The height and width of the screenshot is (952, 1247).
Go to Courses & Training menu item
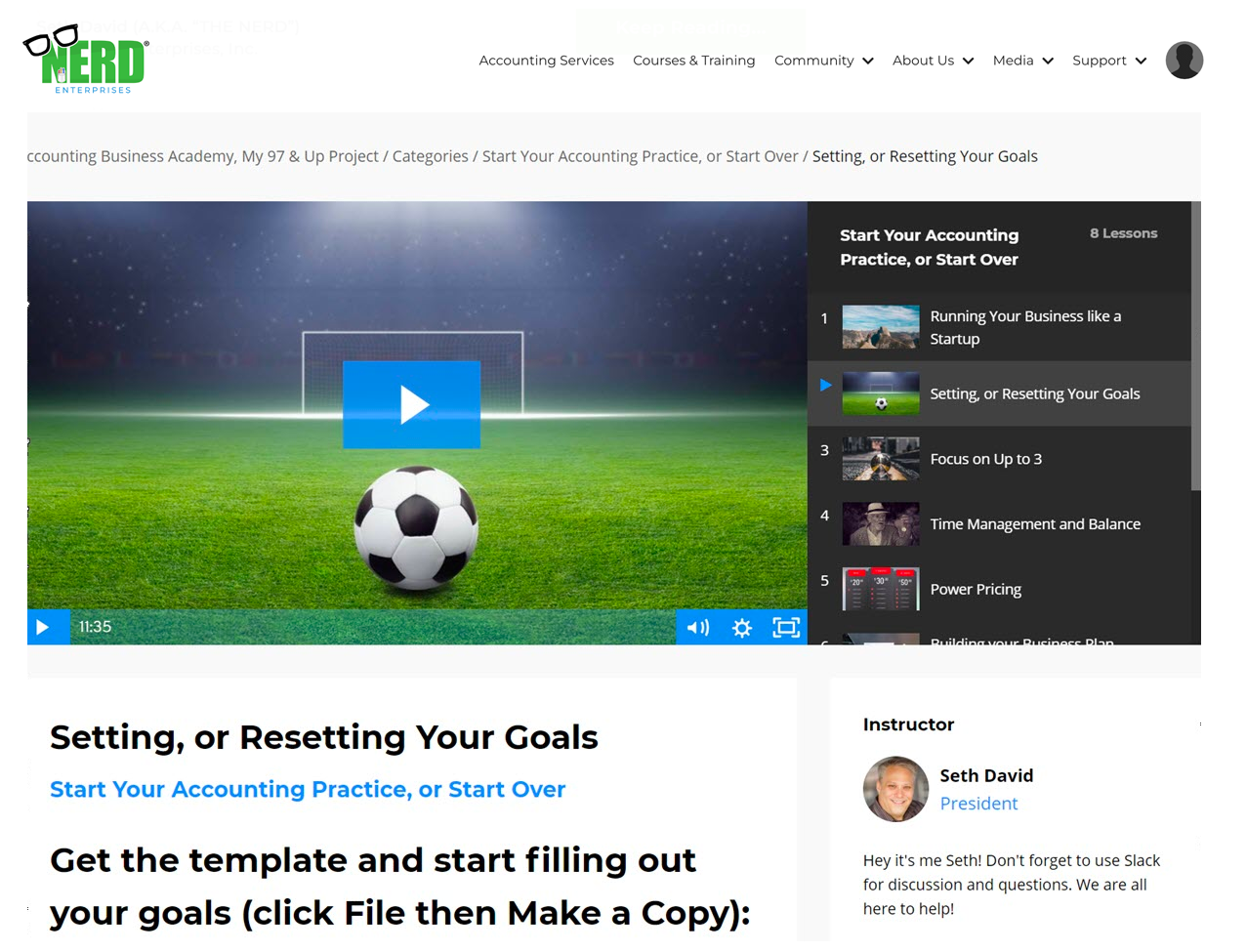pyautogui.click(x=693, y=61)
